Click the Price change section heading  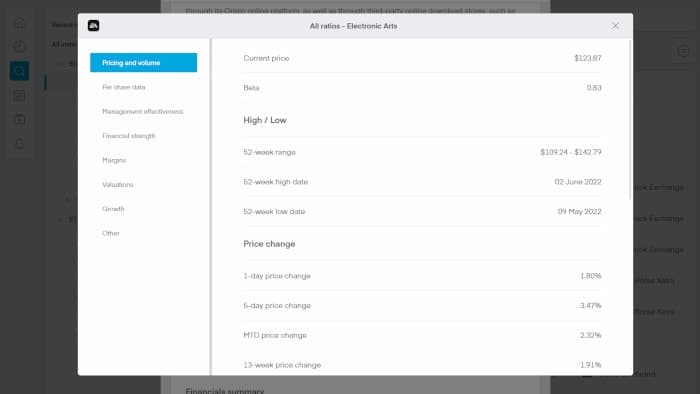[269, 244]
